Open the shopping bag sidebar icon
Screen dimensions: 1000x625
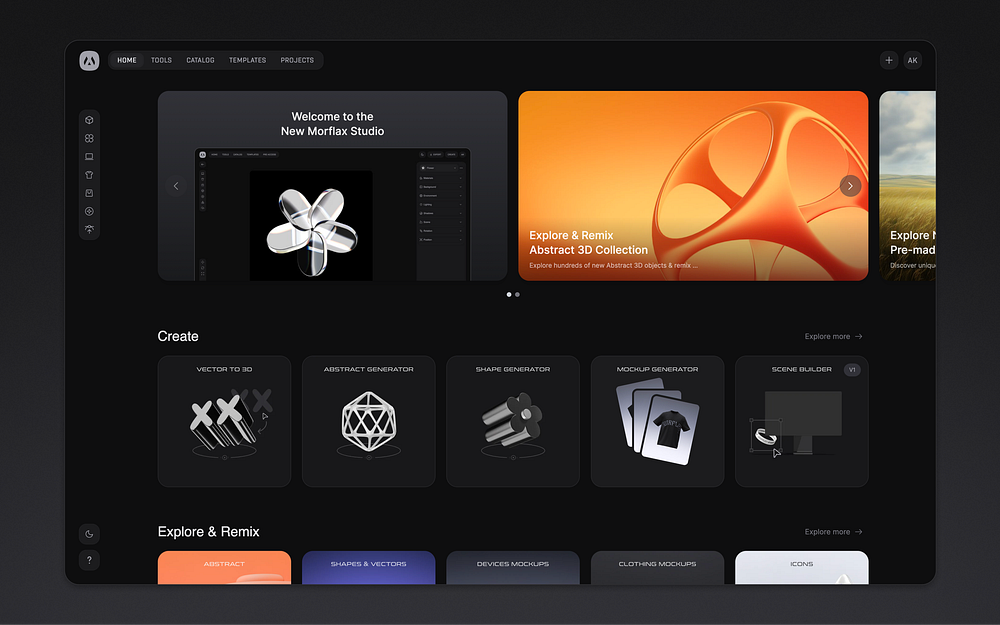(89, 193)
